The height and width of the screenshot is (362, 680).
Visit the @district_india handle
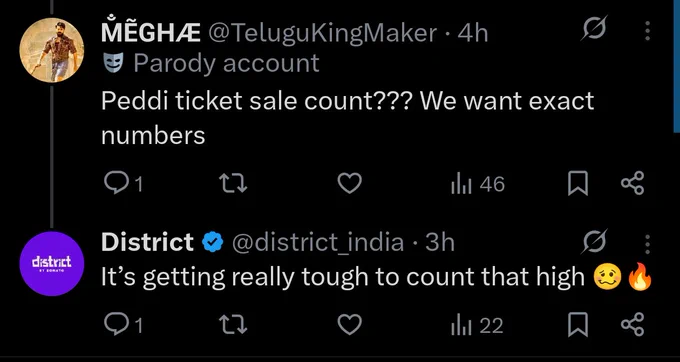click(x=318, y=243)
